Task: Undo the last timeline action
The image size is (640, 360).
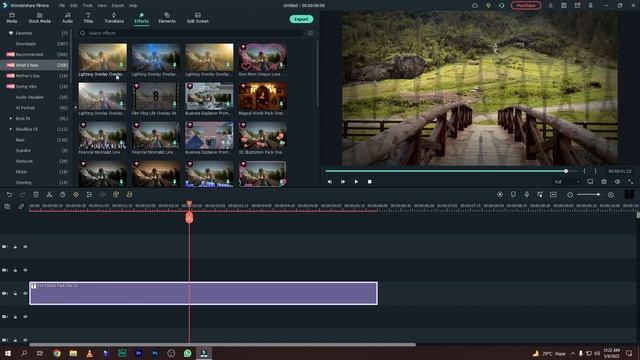Action: pos(9,195)
